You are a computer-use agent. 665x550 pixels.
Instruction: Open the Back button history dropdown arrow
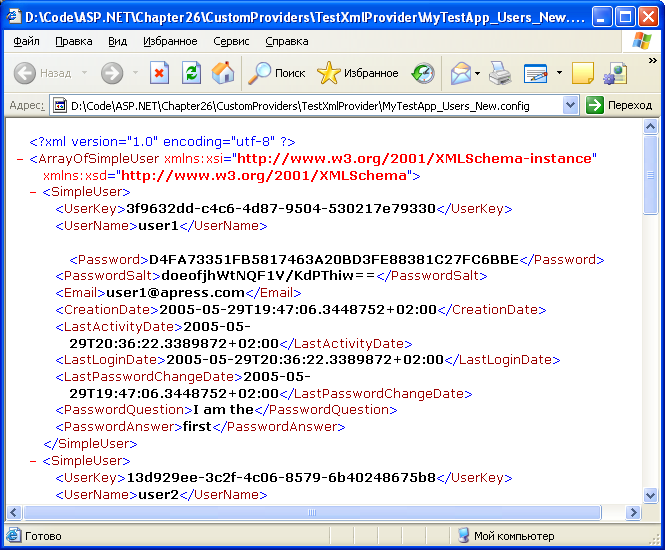tap(84, 73)
